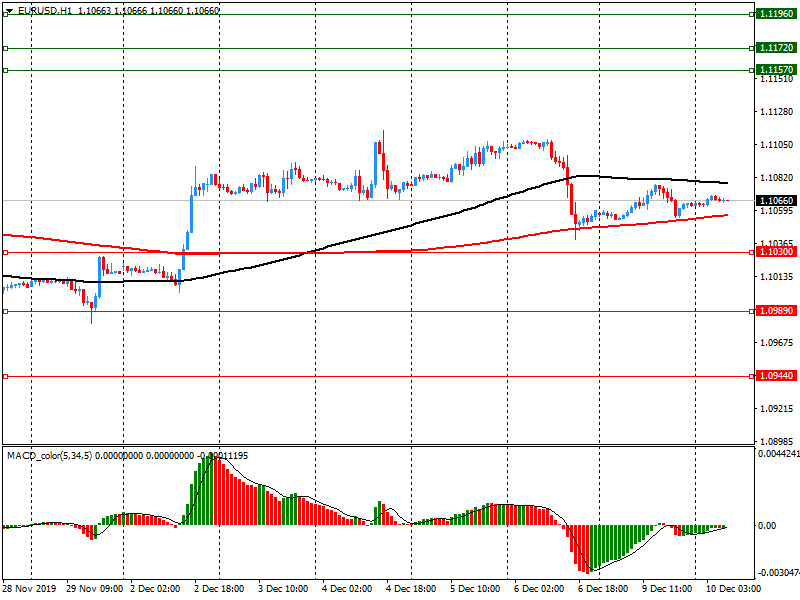Click the 1.09675 price scale value
The width and height of the screenshot is (800, 600).
coord(777,343)
